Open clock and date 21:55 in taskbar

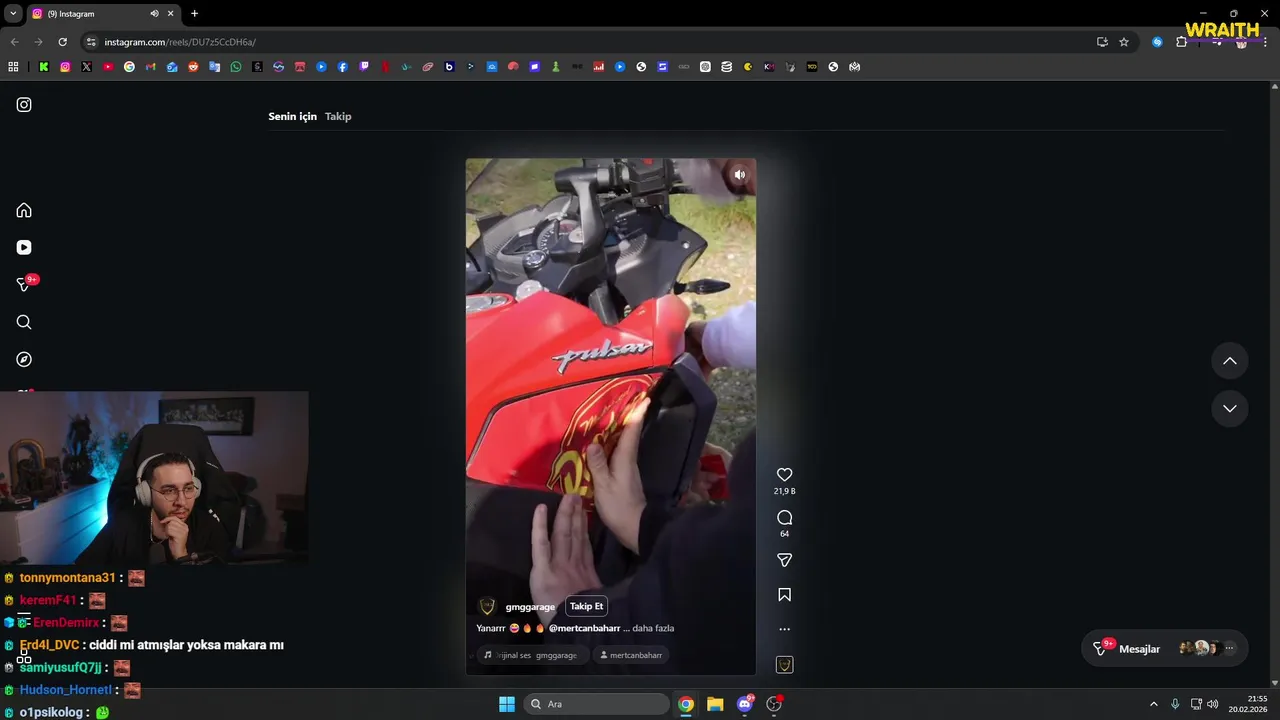(1248, 704)
